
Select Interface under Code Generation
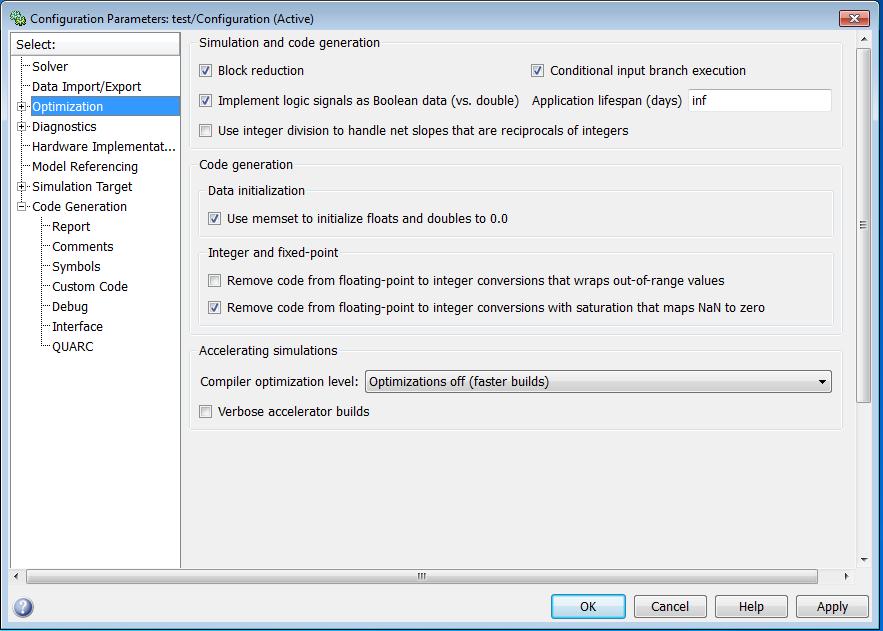(x=76, y=326)
